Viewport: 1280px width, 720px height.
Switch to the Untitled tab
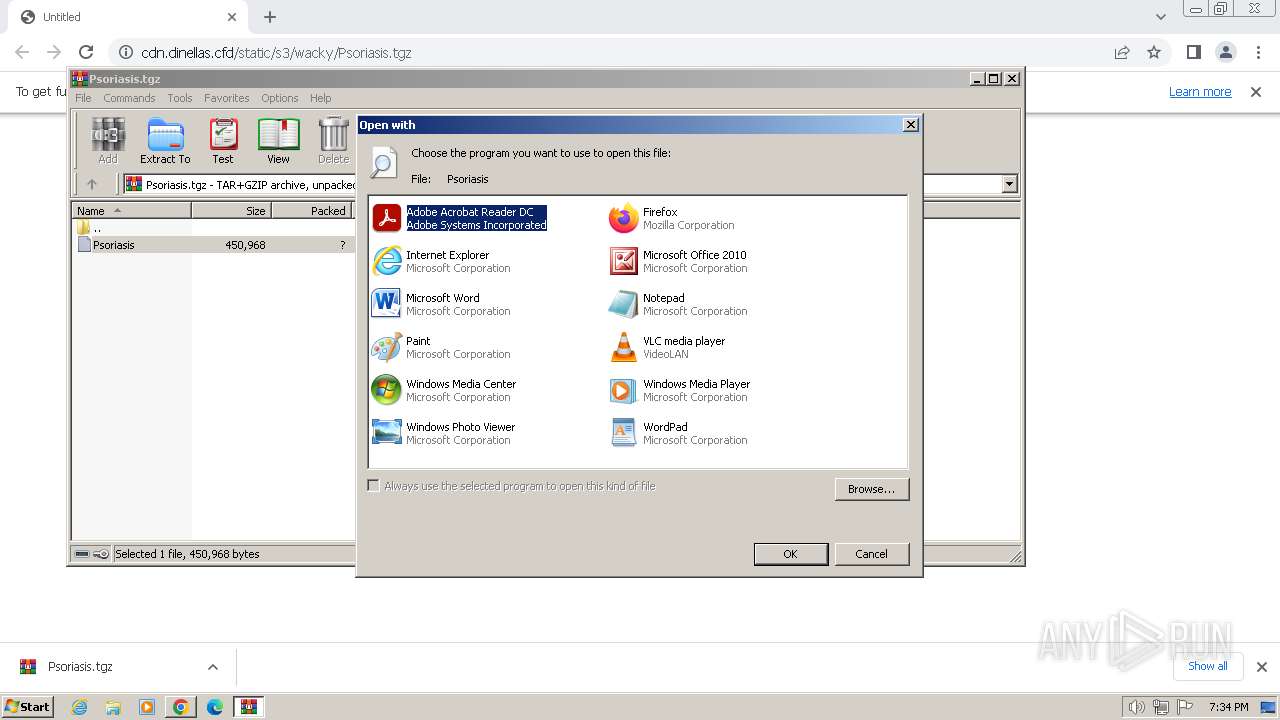[x=128, y=17]
